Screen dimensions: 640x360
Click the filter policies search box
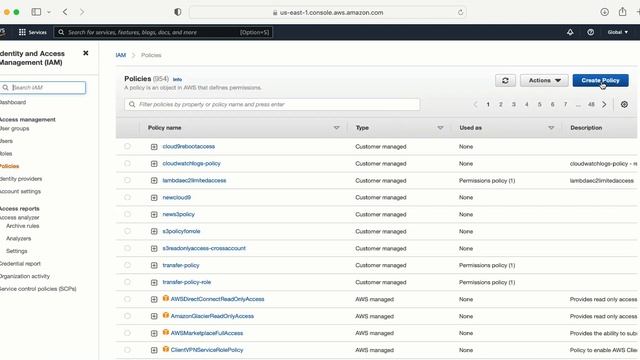tap(272, 104)
